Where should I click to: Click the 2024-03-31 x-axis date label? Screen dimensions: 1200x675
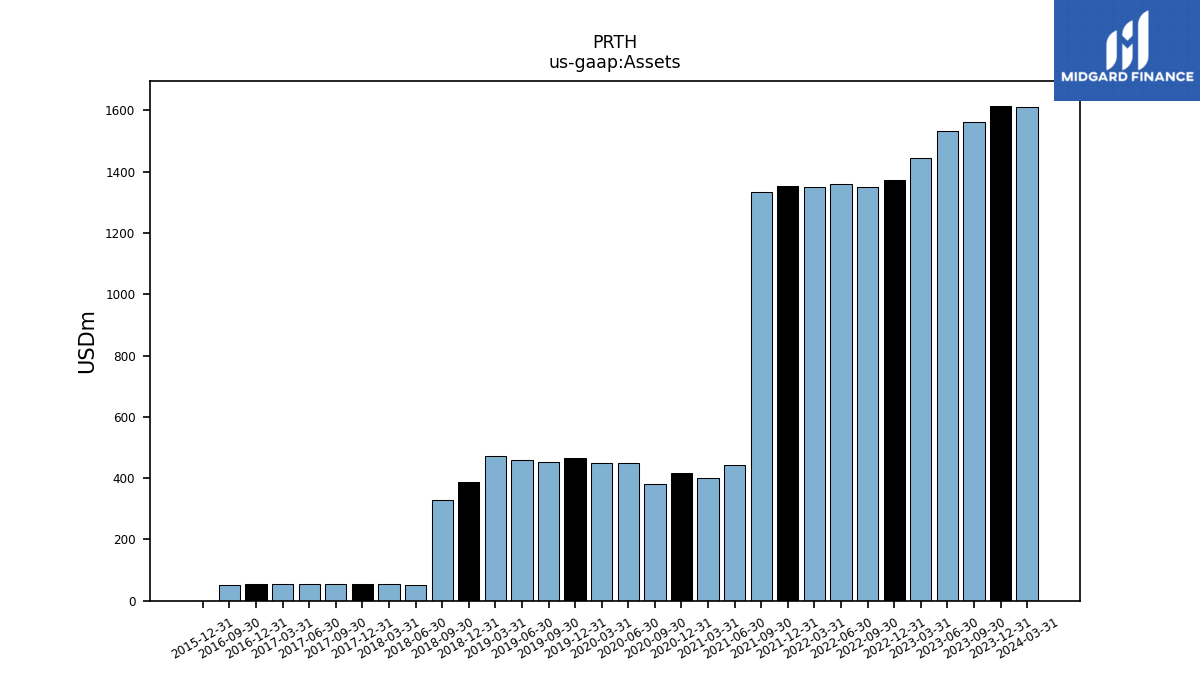pos(1027,638)
